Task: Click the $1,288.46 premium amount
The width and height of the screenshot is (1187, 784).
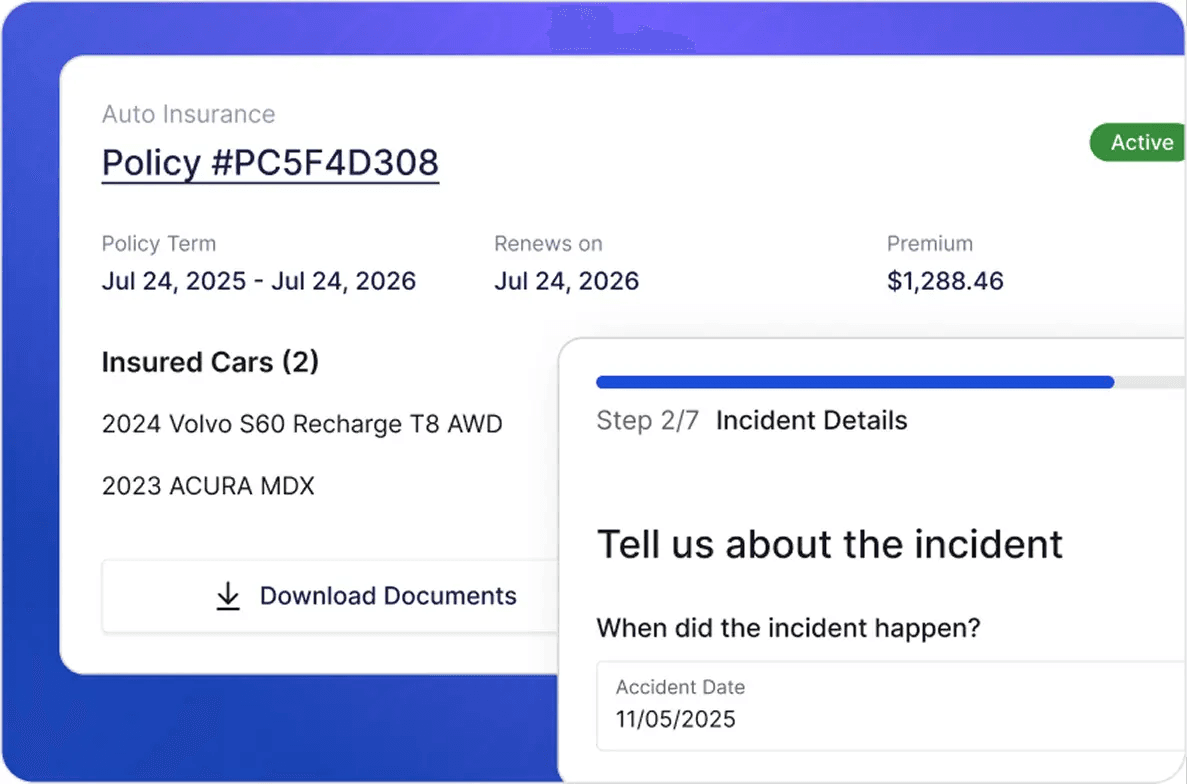Action: [945, 281]
